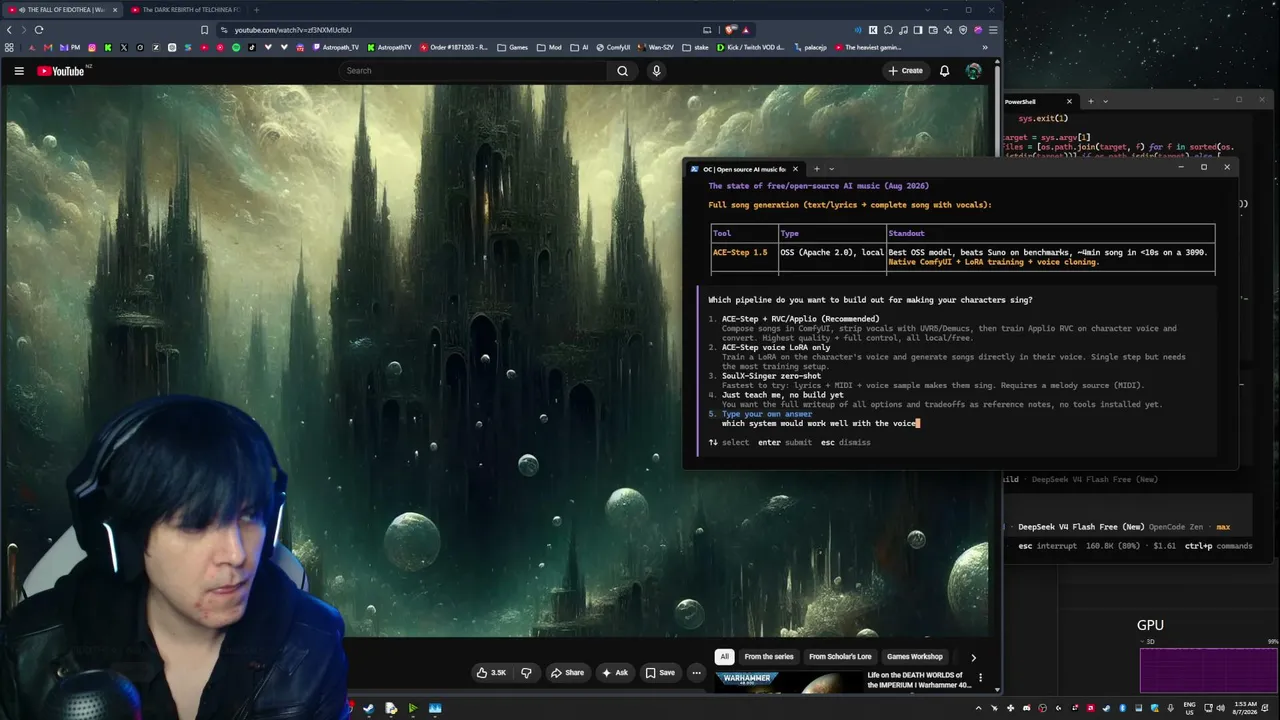Open the apps grid in bookmarks bar
Image resolution: width=1280 pixels, height=720 pixels.
[9, 47]
